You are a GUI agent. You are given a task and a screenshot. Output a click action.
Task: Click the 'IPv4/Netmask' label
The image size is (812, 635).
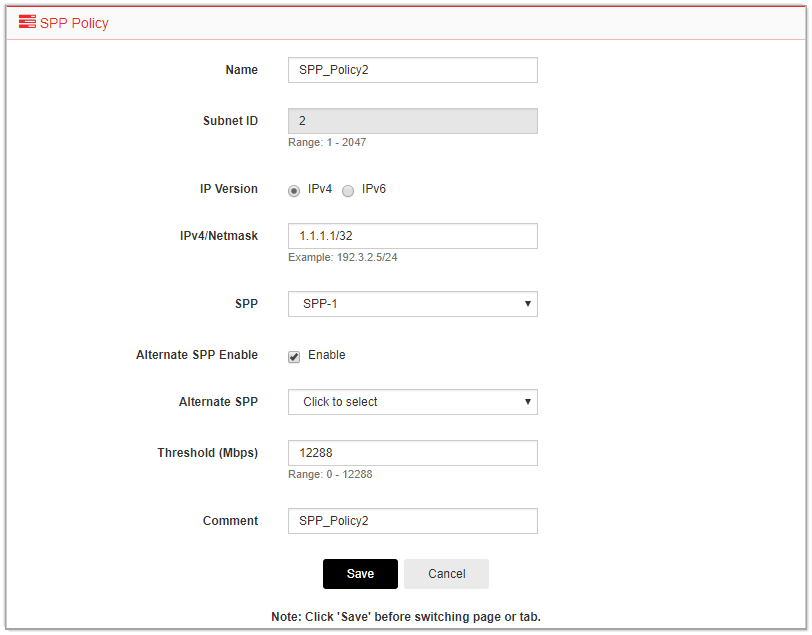pos(219,236)
